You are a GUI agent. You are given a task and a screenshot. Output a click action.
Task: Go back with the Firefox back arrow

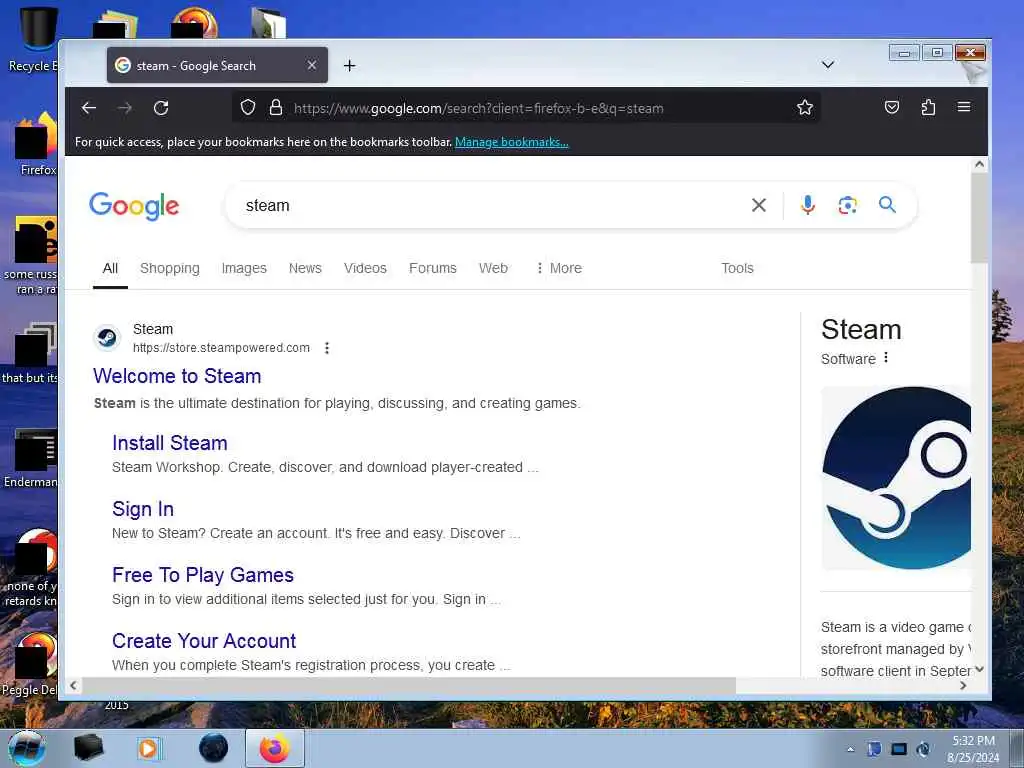[x=89, y=108]
